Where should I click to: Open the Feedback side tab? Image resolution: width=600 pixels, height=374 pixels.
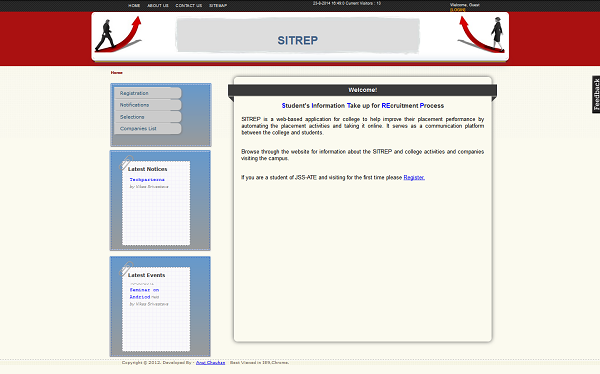tap(596, 95)
